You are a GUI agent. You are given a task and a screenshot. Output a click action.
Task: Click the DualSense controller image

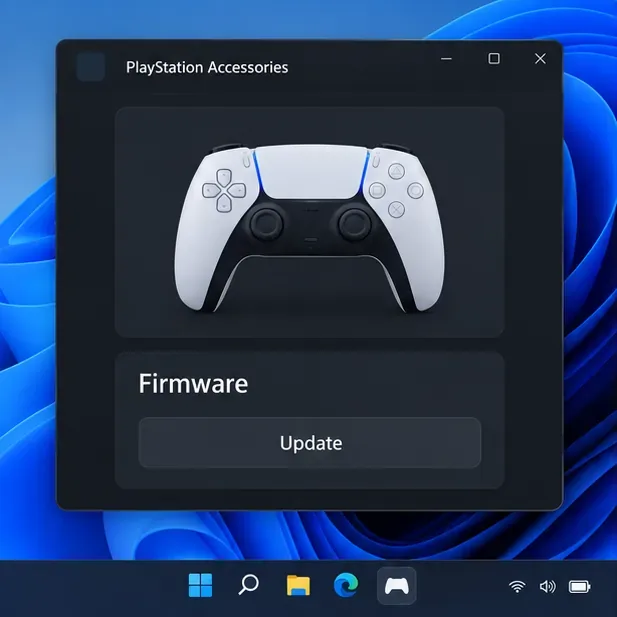tap(310, 228)
